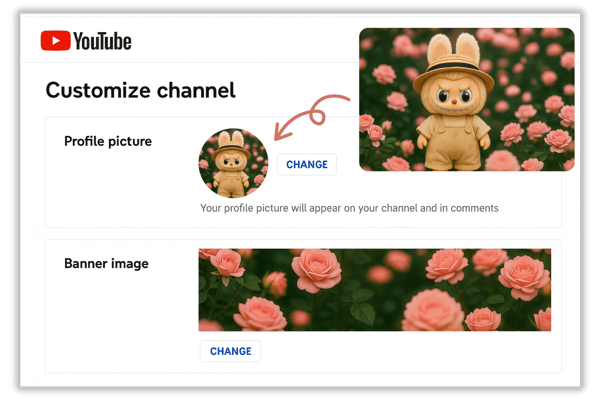The image size is (600, 400).
Task: Click the rose banner image preview
Action: [x=374, y=290]
